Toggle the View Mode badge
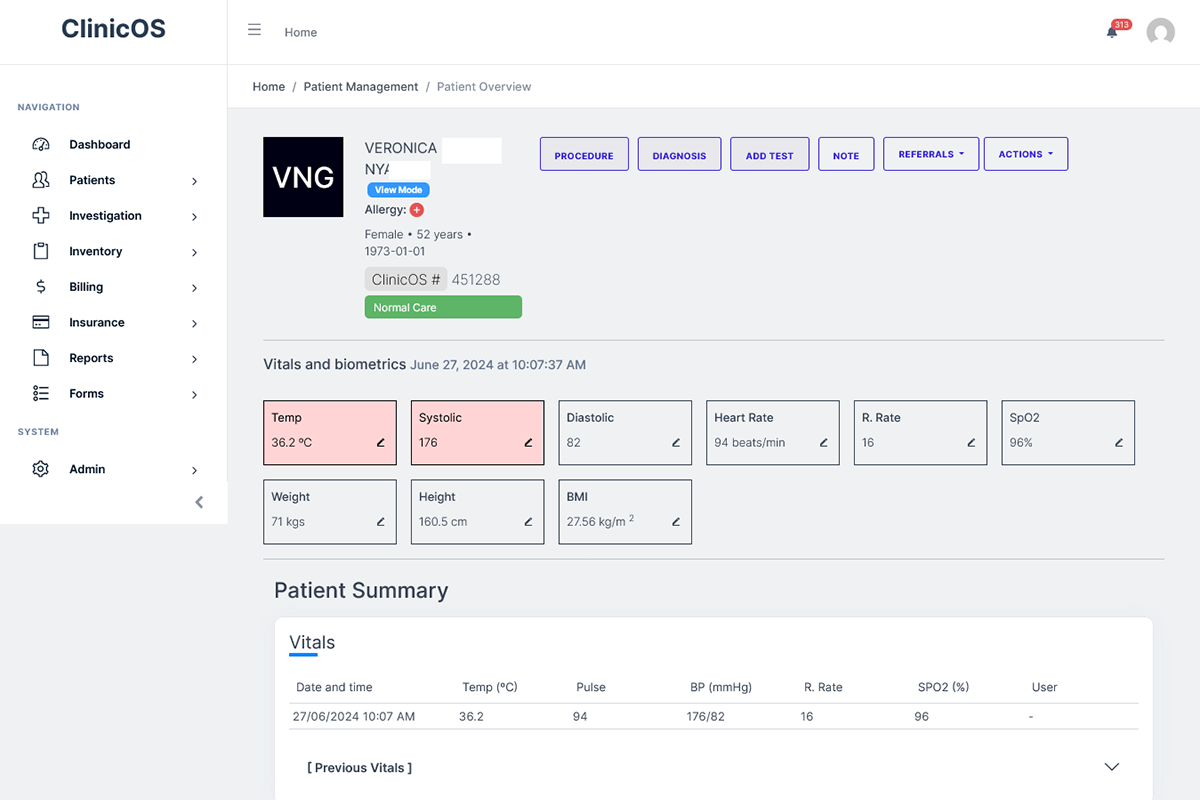 398,190
